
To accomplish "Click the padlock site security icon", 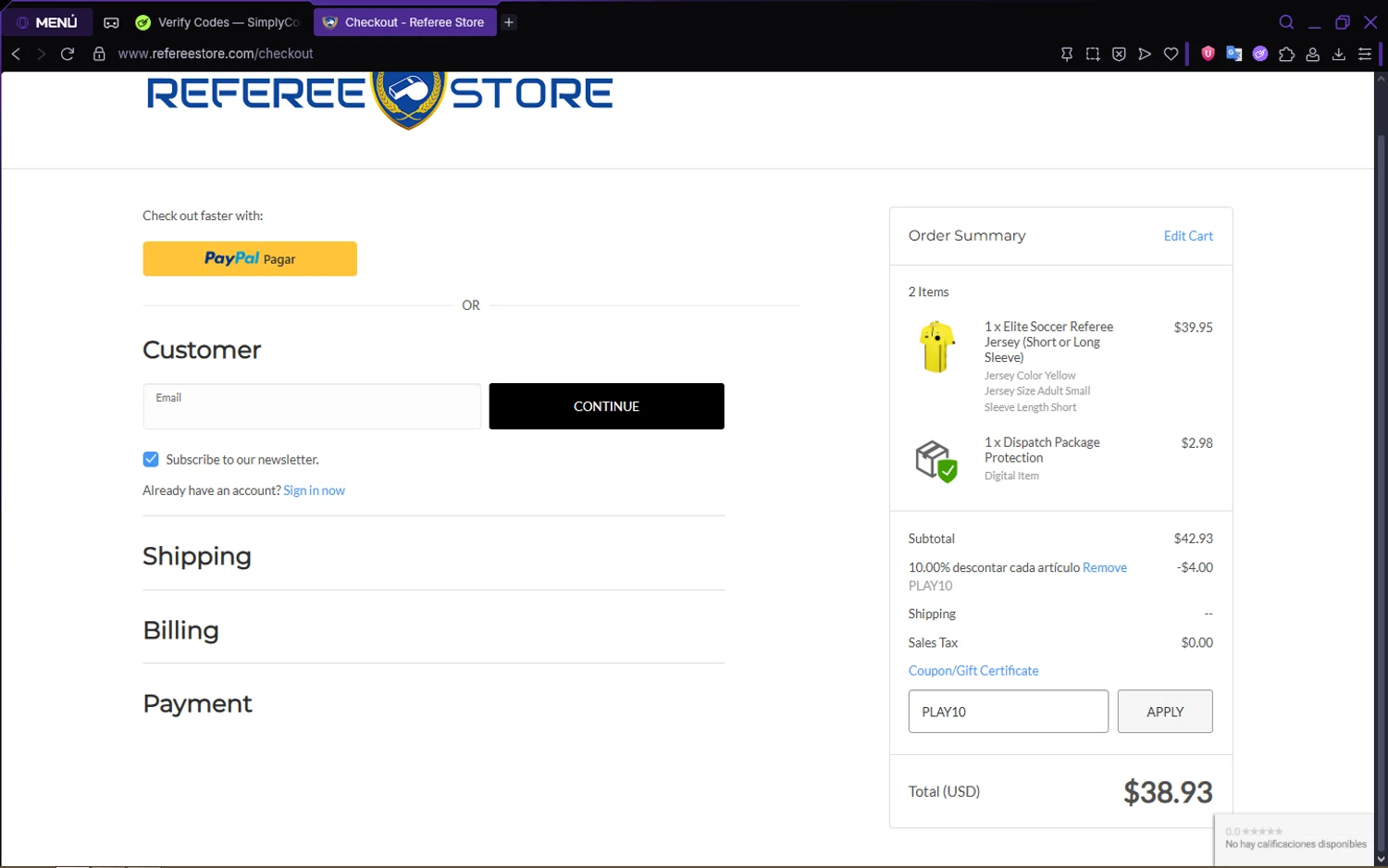I will coord(99,54).
